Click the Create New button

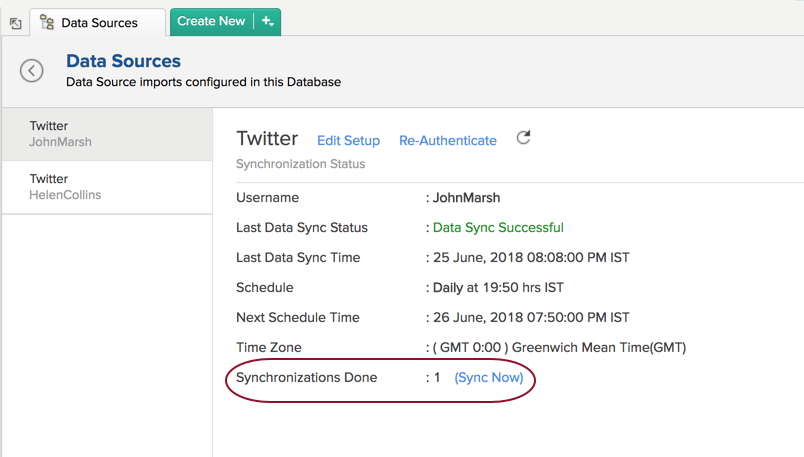(x=211, y=22)
